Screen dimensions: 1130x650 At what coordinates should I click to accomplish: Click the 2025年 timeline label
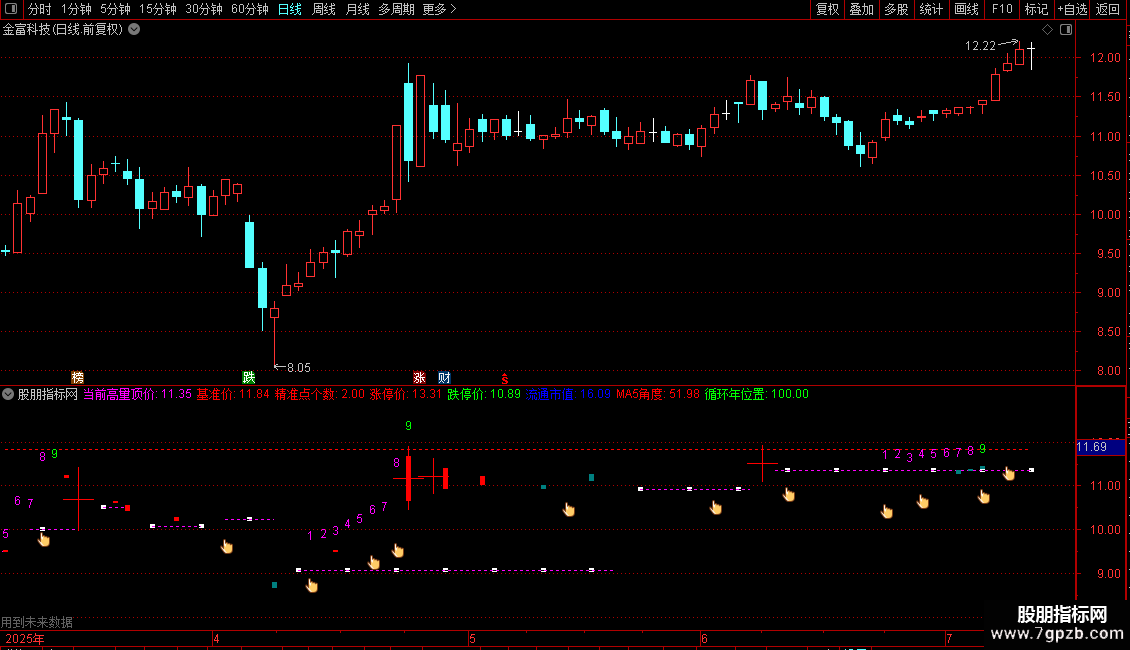click(25, 638)
